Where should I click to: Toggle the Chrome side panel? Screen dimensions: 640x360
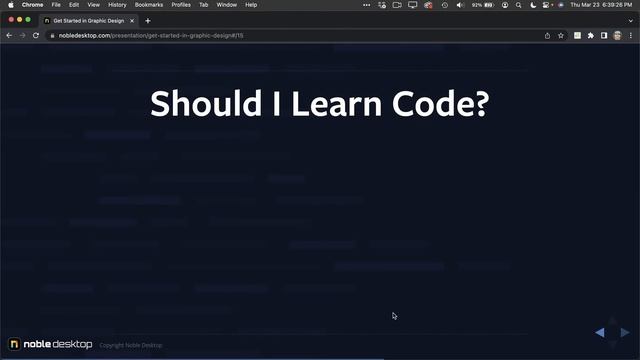(604, 36)
